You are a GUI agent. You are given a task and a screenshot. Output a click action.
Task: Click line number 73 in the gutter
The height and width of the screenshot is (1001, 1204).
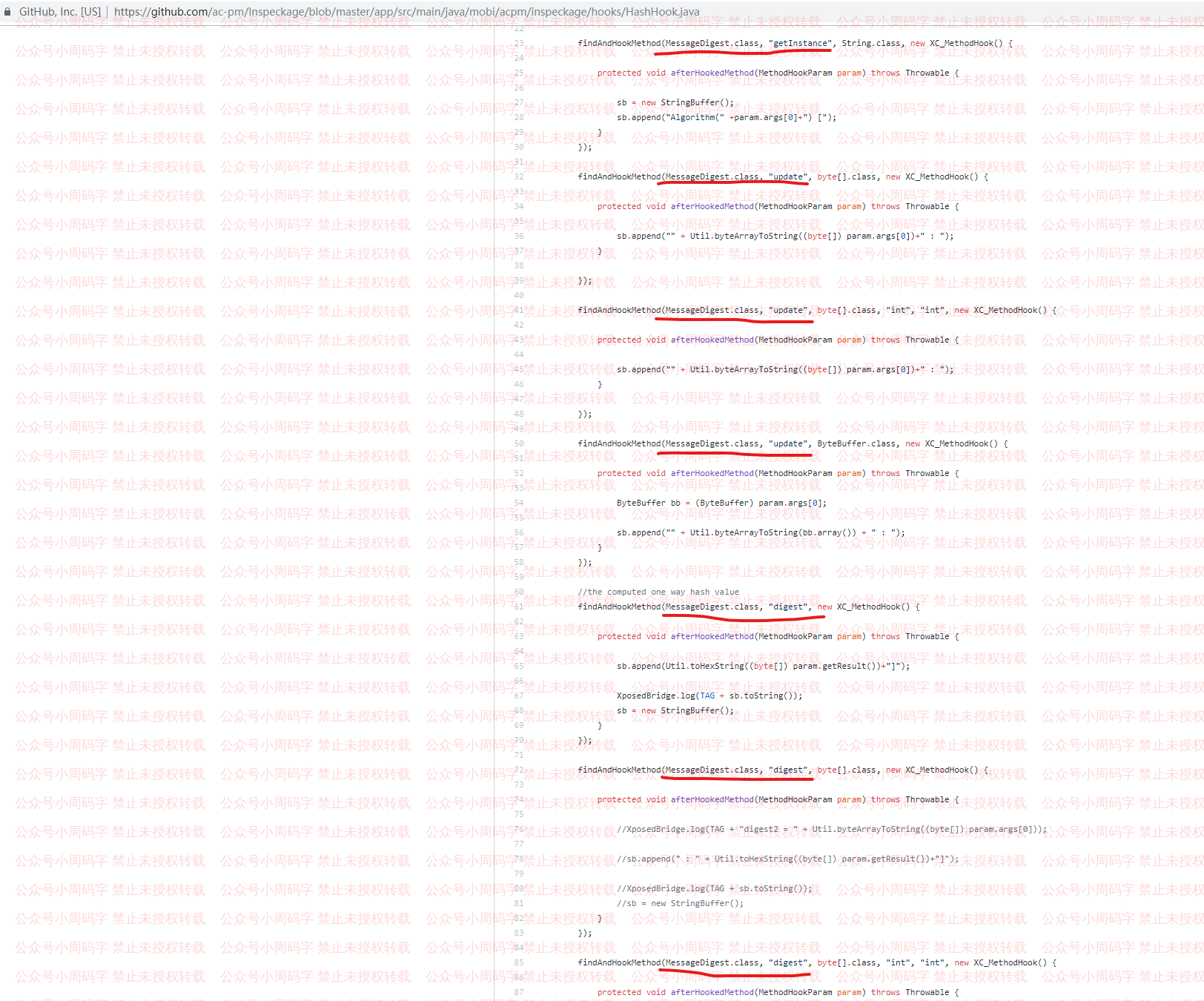point(519,784)
